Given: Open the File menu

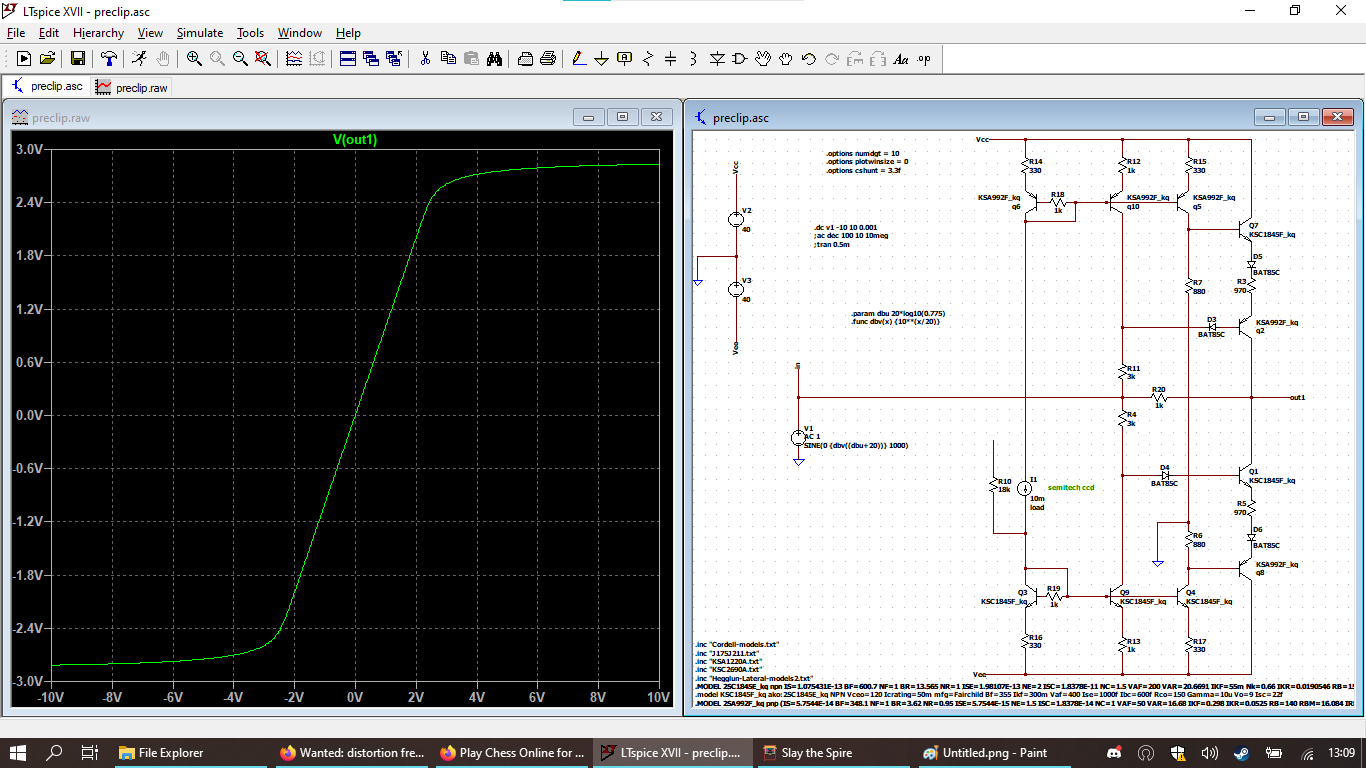Looking at the screenshot, I should click(16, 33).
